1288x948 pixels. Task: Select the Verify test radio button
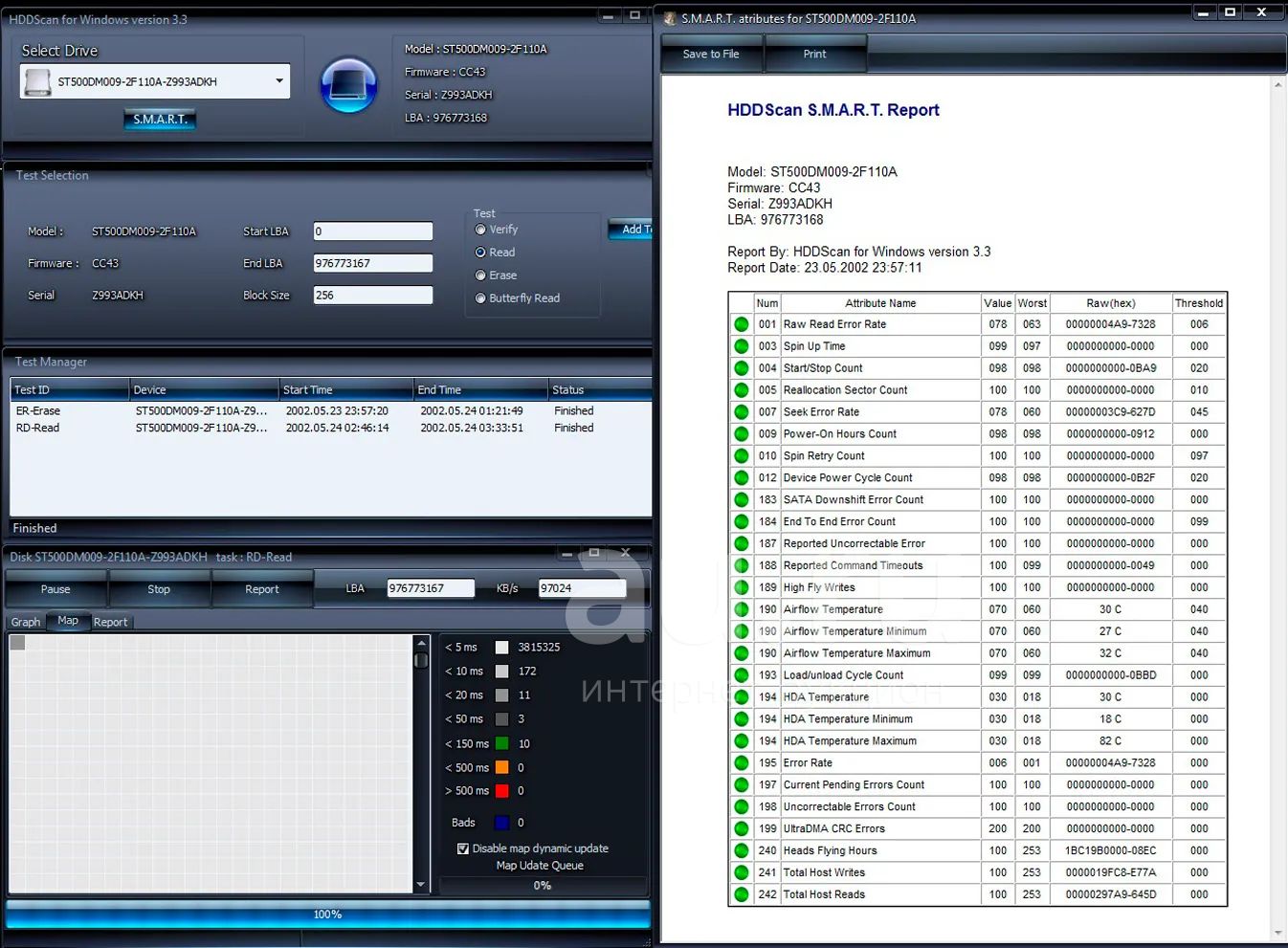pos(480,230)
